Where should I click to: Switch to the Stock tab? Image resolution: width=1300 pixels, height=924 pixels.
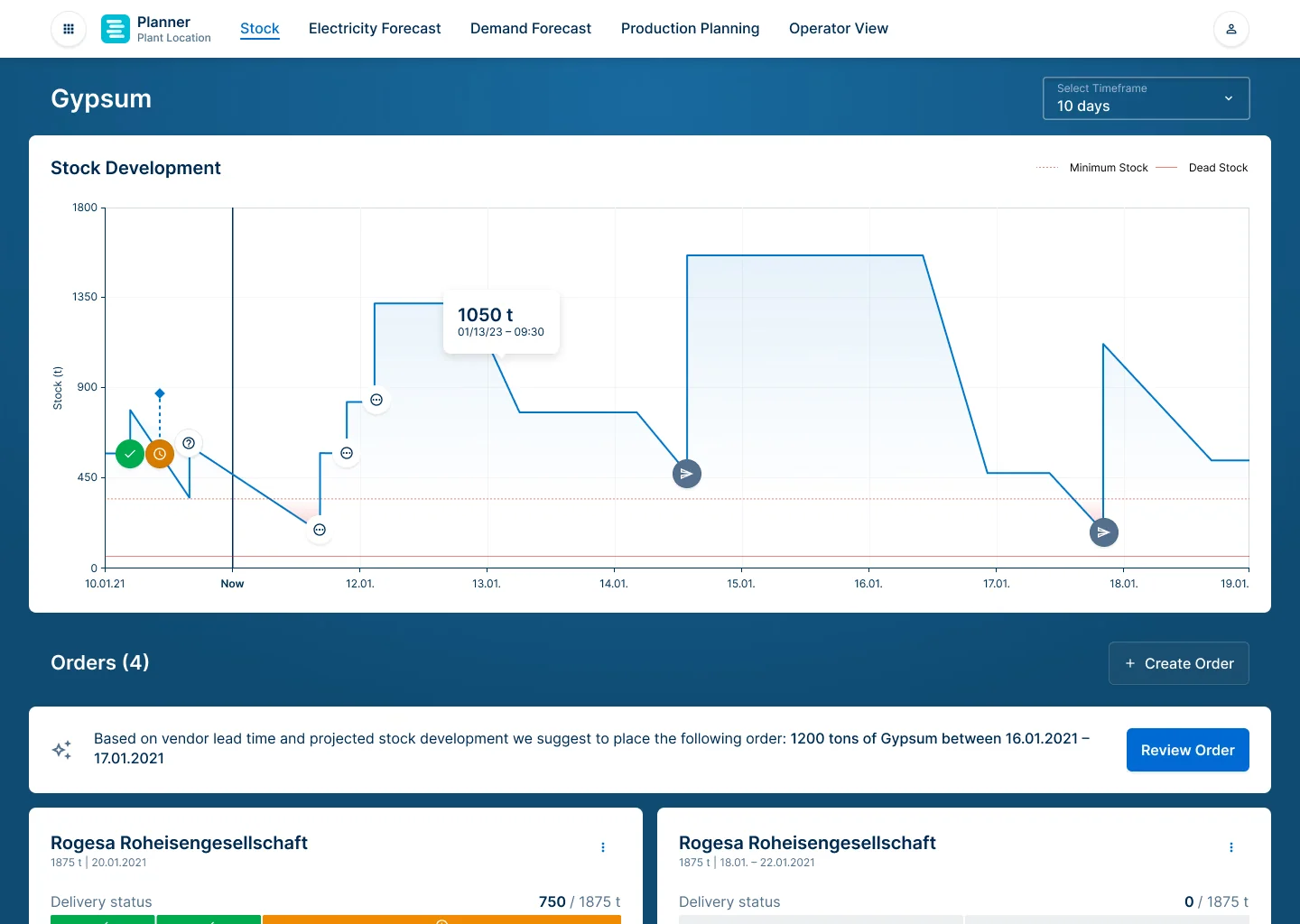(260, 29)
